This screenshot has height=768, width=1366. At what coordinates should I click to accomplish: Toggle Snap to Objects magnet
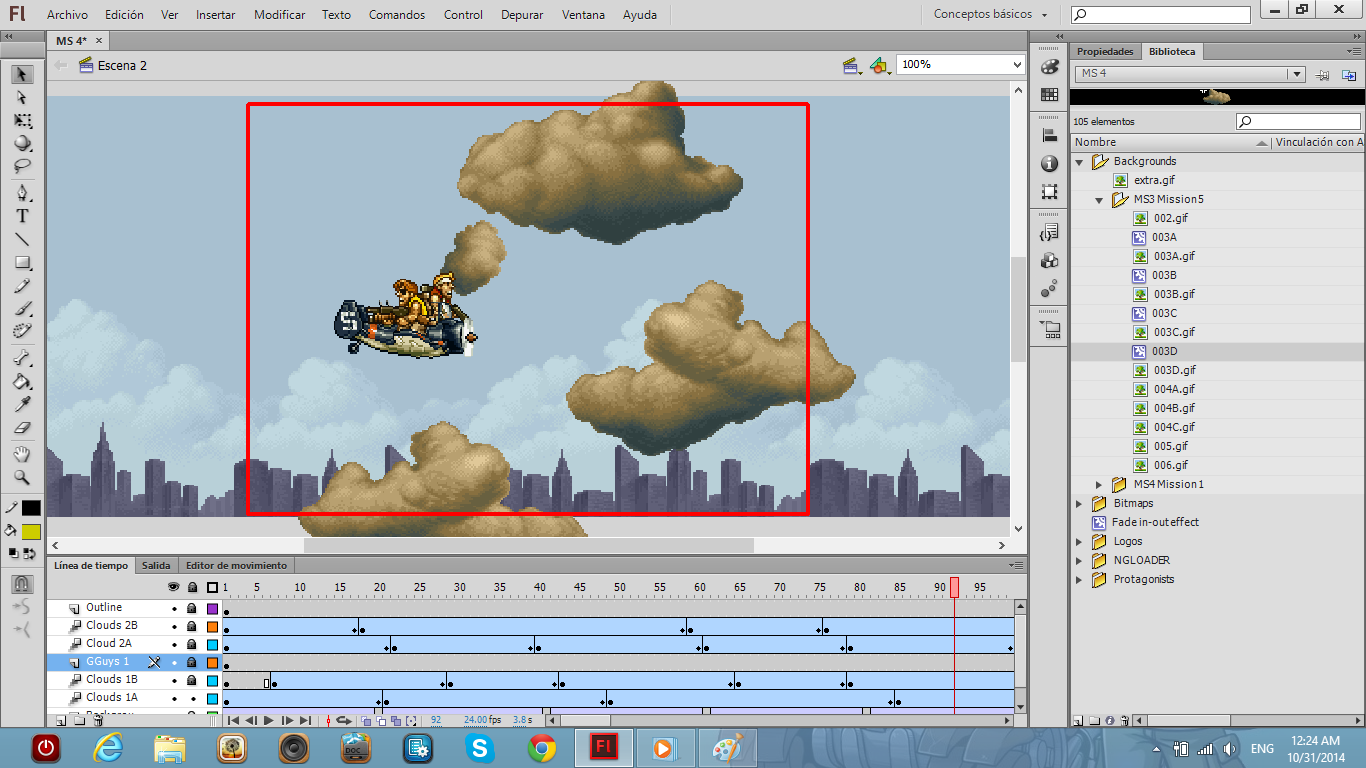tap(22, 583)
